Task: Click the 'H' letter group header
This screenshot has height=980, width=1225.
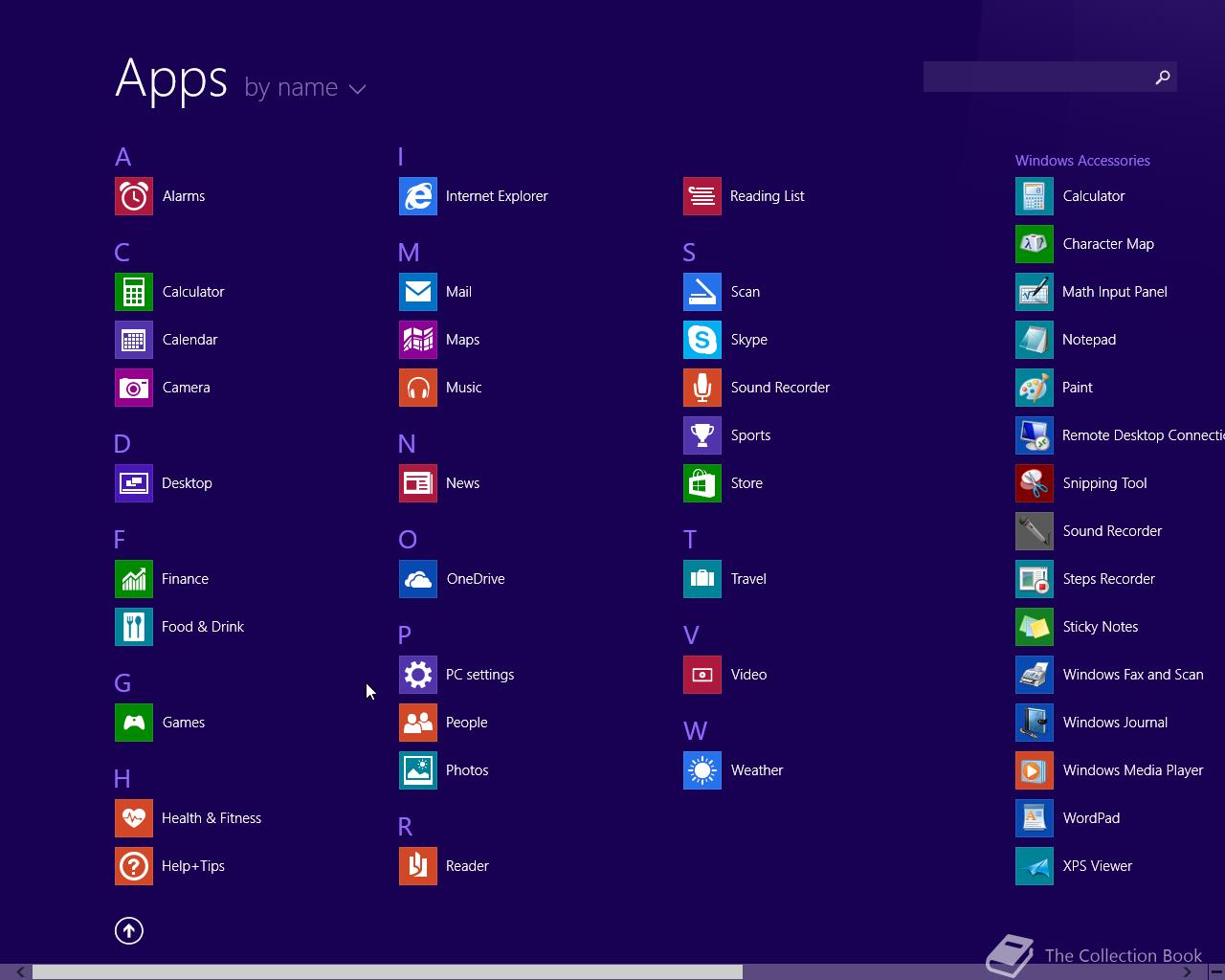Action: pos(122,779)
